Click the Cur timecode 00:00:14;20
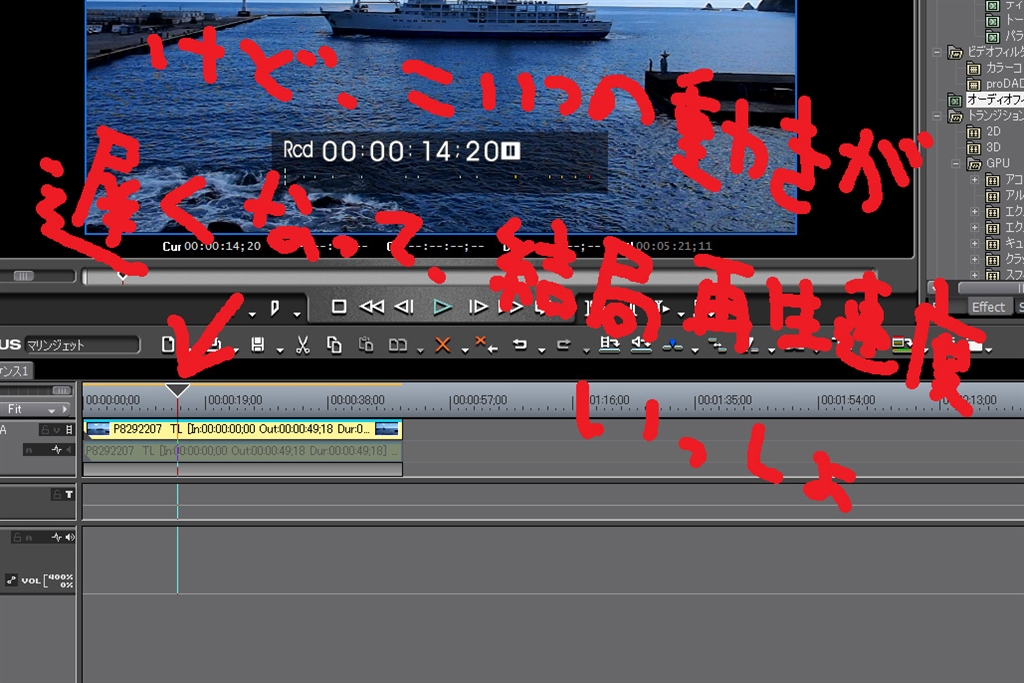The width and height of the screenshot is (1024, 683). [222, 246]
